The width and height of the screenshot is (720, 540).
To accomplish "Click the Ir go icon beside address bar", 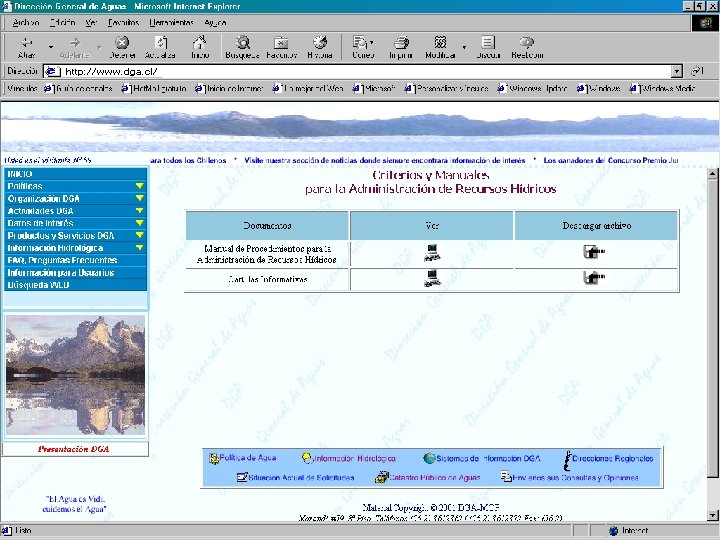I will click(x=698, y=71).
